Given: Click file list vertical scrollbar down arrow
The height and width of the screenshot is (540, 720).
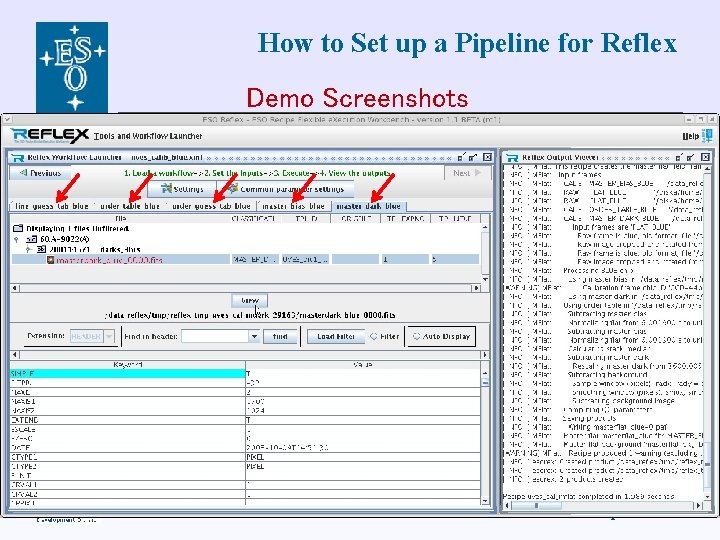Looking at the screenshot, I should coord(485,279).
